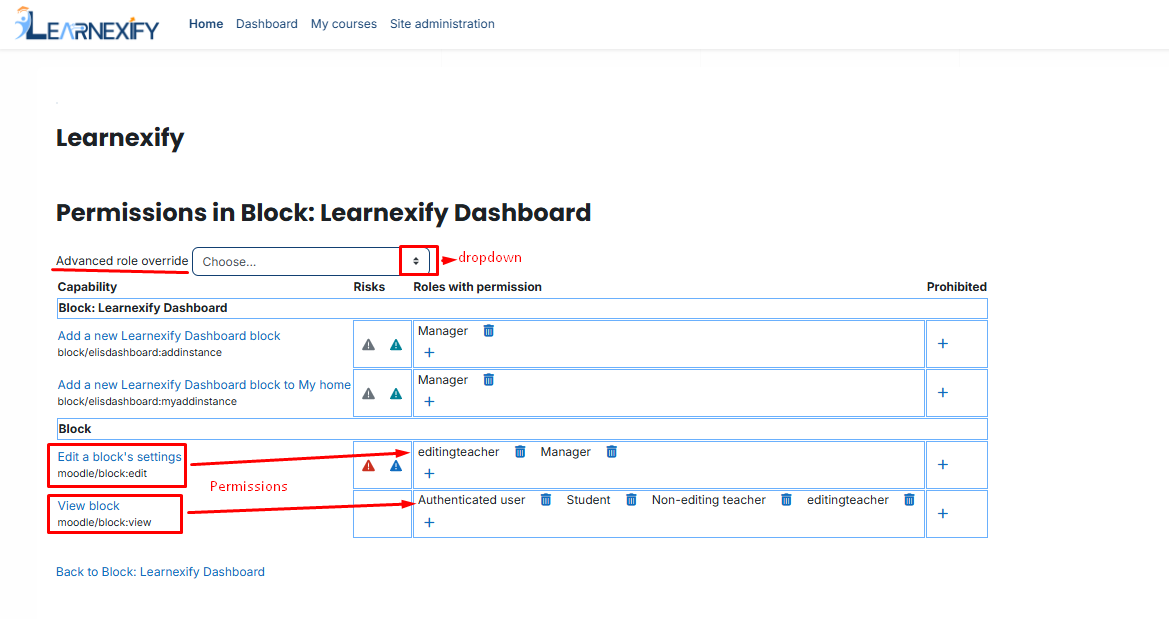Click the Learnexify logo
Viewport: 1169px width, 619px height.
click(87, 24)
